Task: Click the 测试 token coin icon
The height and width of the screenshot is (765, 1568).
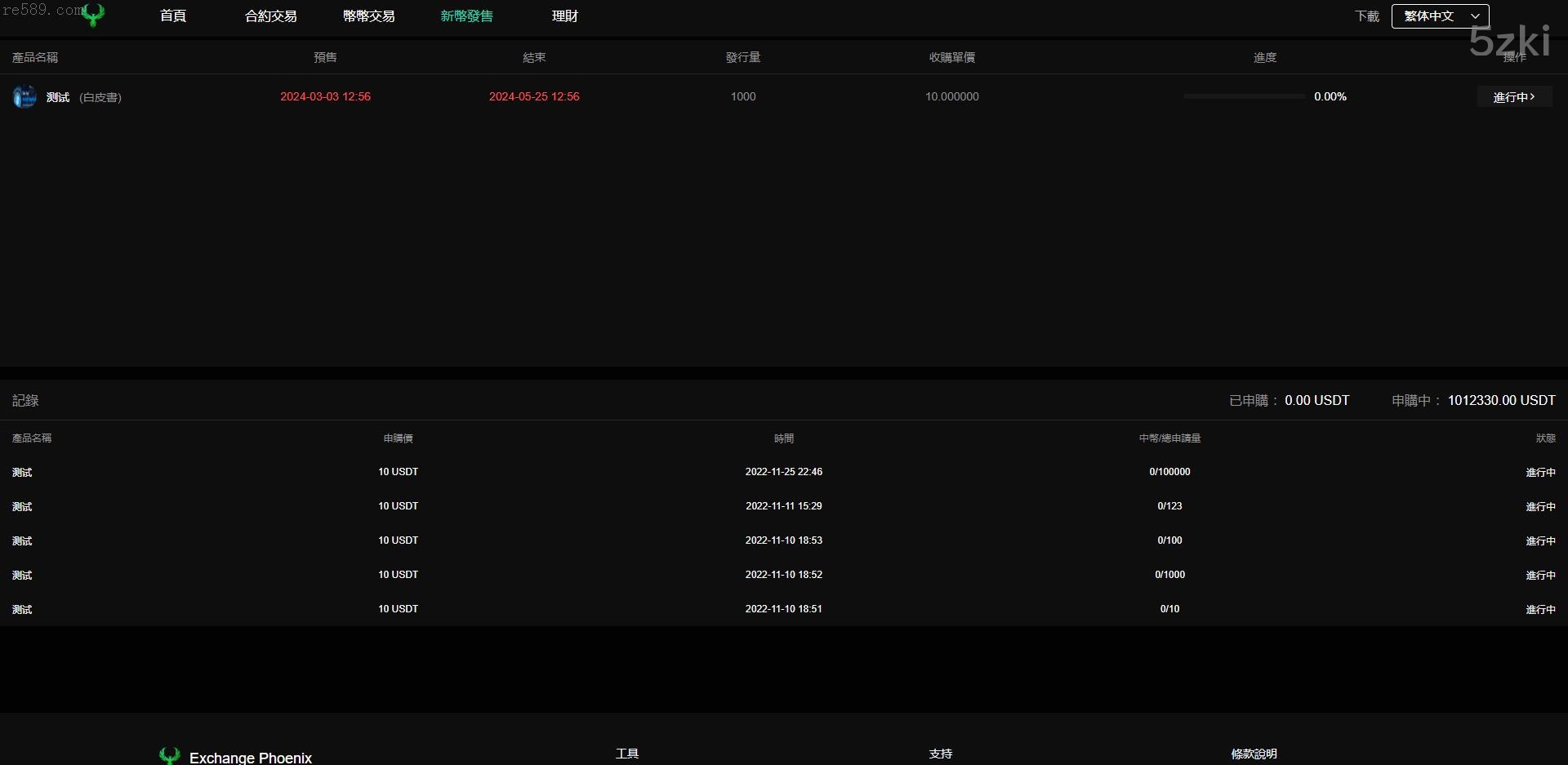Action: coord(24,96)
